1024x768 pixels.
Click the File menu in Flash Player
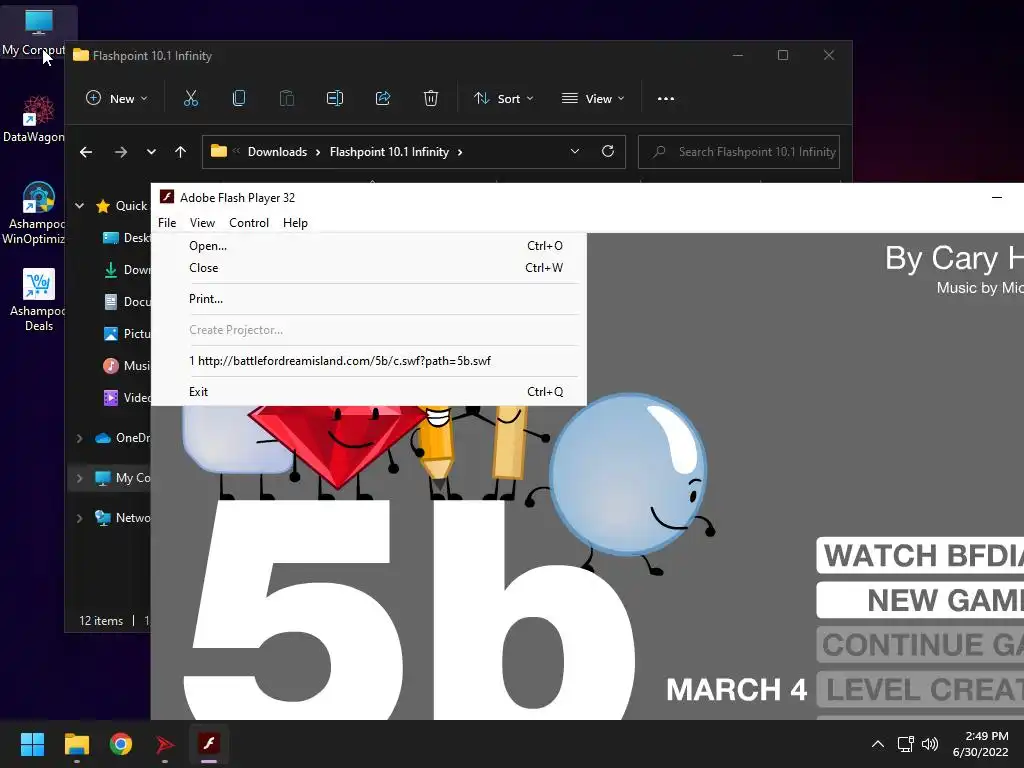coord(167,223)
